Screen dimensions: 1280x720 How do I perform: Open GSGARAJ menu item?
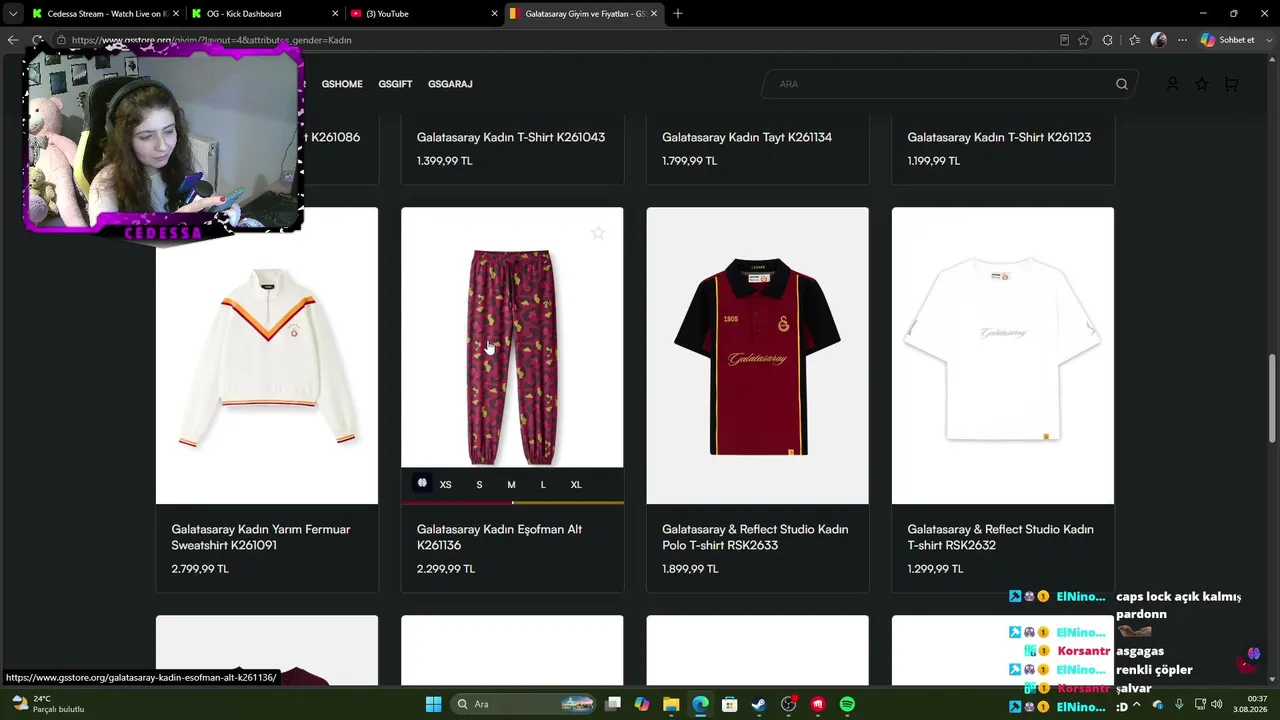click(450, 84)
